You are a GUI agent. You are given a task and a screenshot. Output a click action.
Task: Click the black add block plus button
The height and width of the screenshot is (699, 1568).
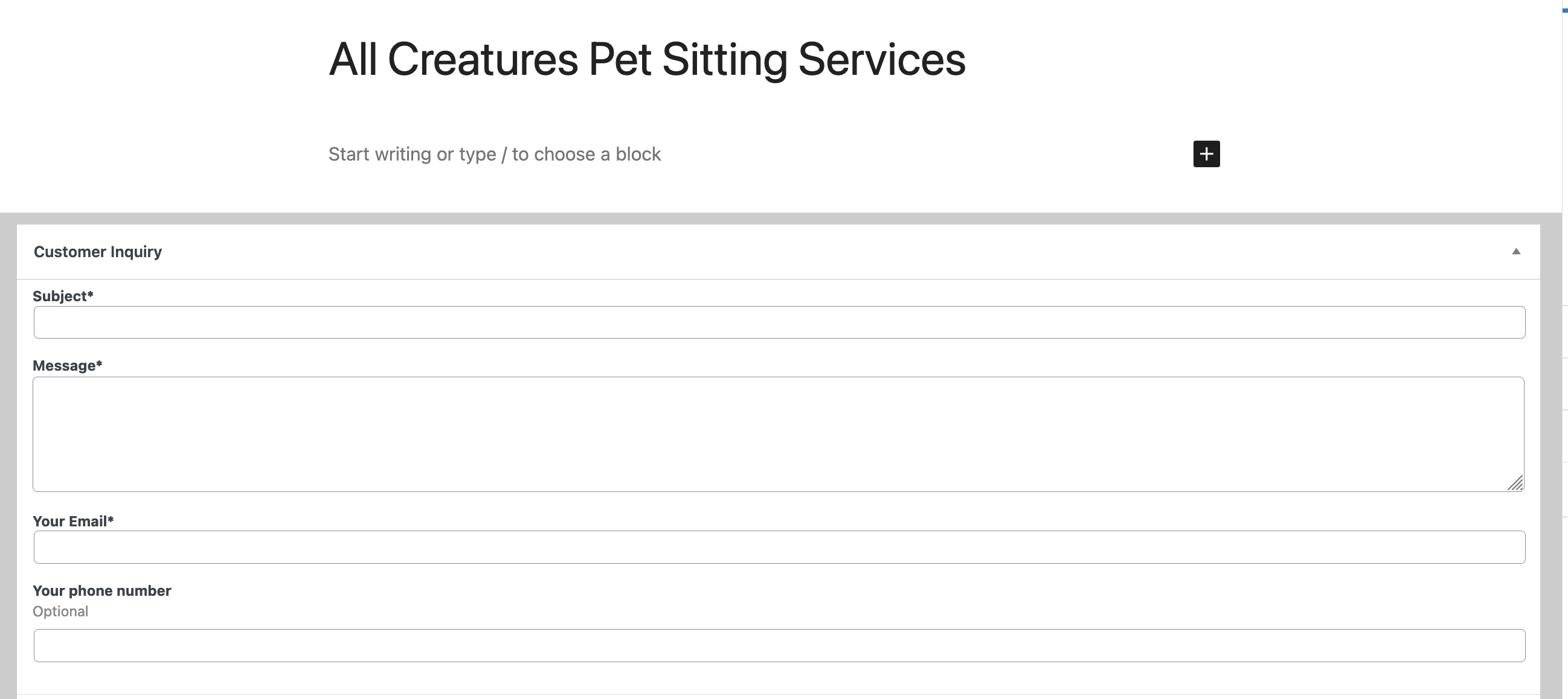1206,154
